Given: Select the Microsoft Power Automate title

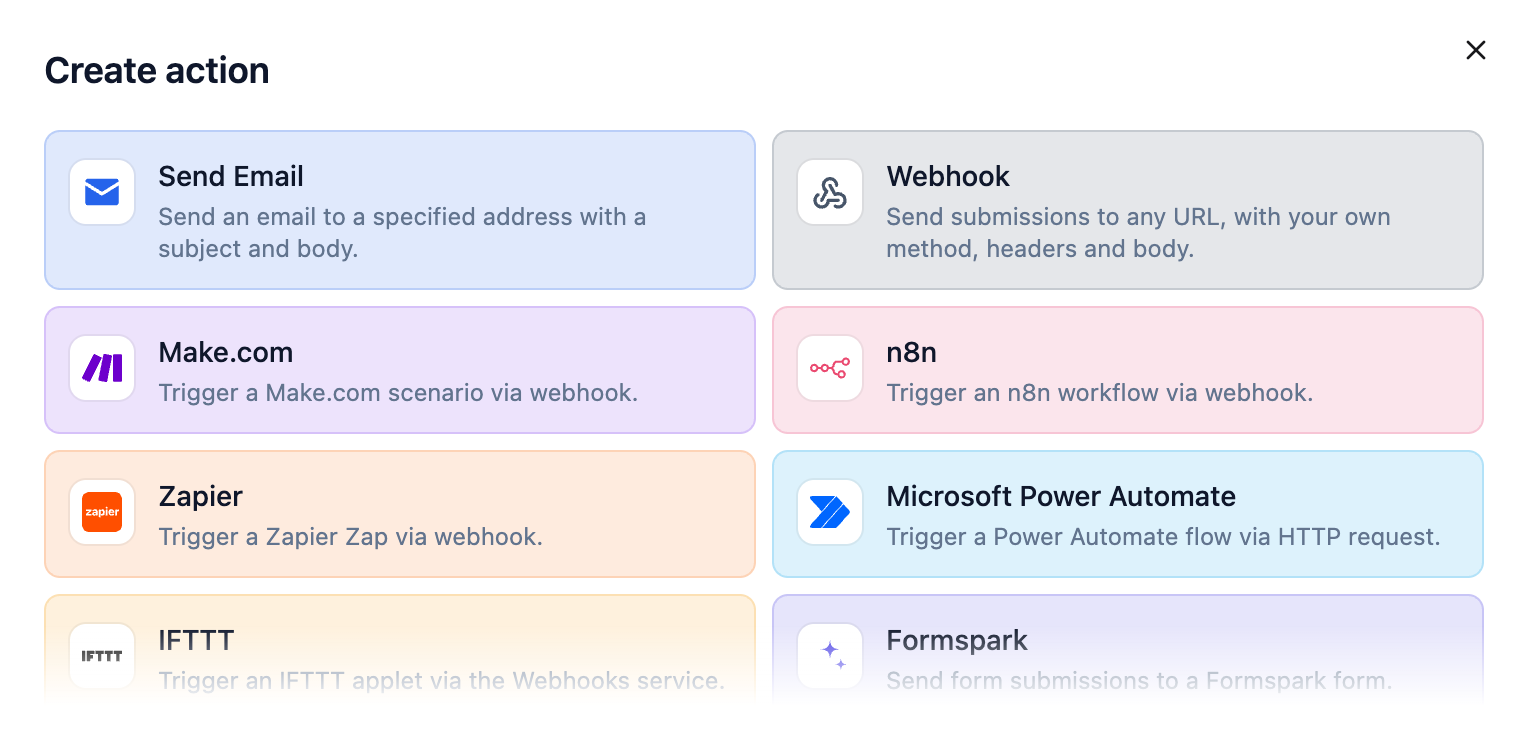Looking at the screenshot, I should 1061,497.
